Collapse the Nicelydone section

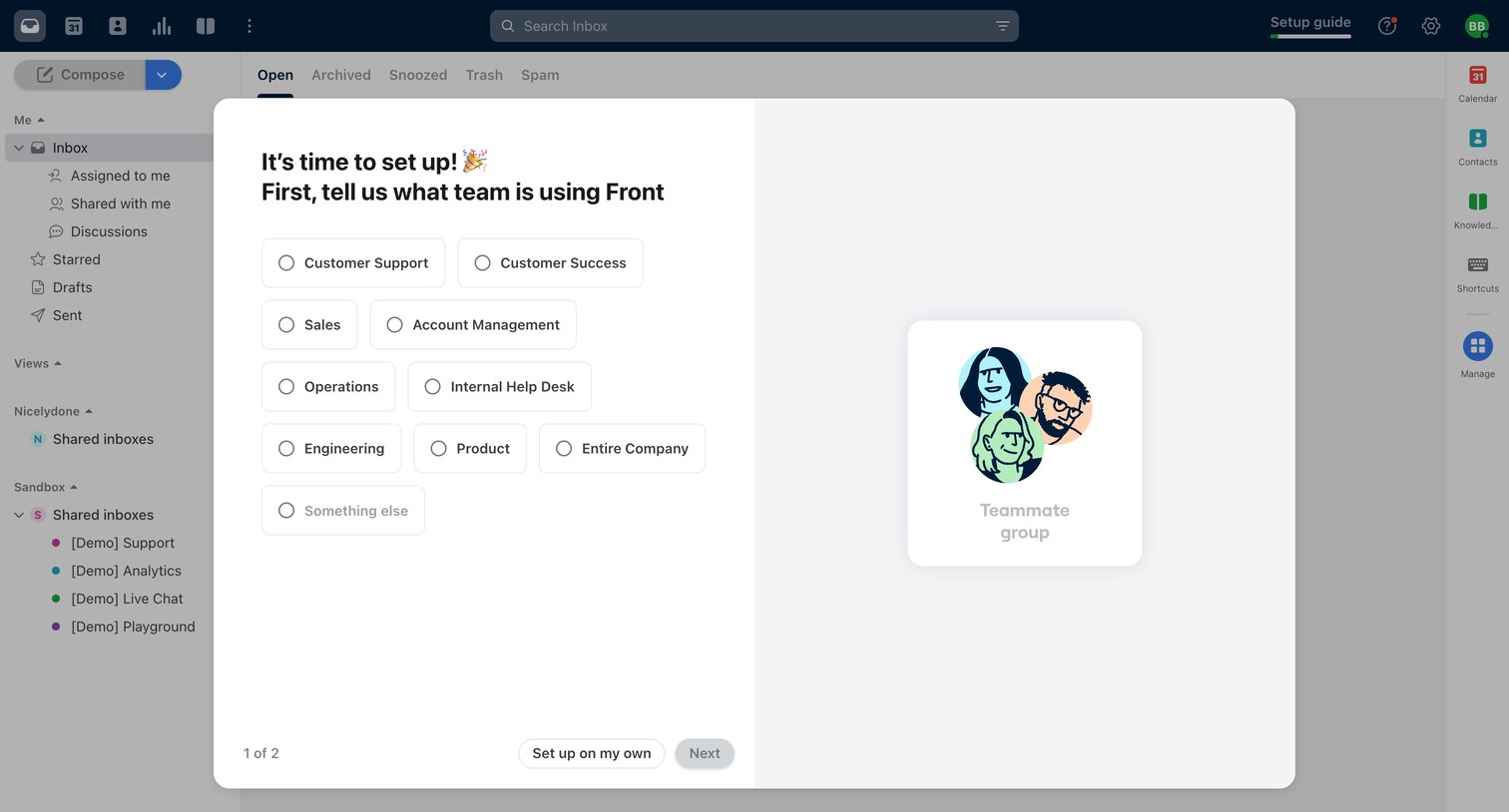(53, 411)
